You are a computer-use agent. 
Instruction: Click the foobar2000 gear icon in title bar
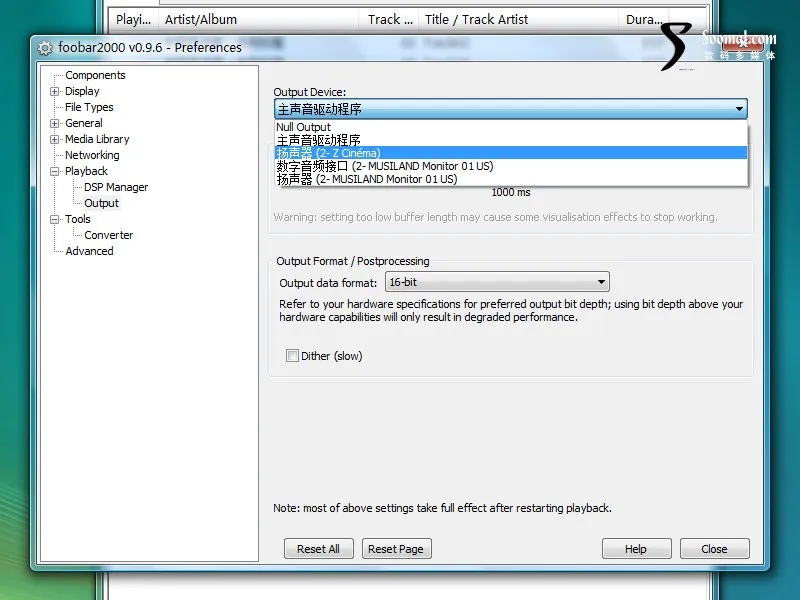pos(45,48)
